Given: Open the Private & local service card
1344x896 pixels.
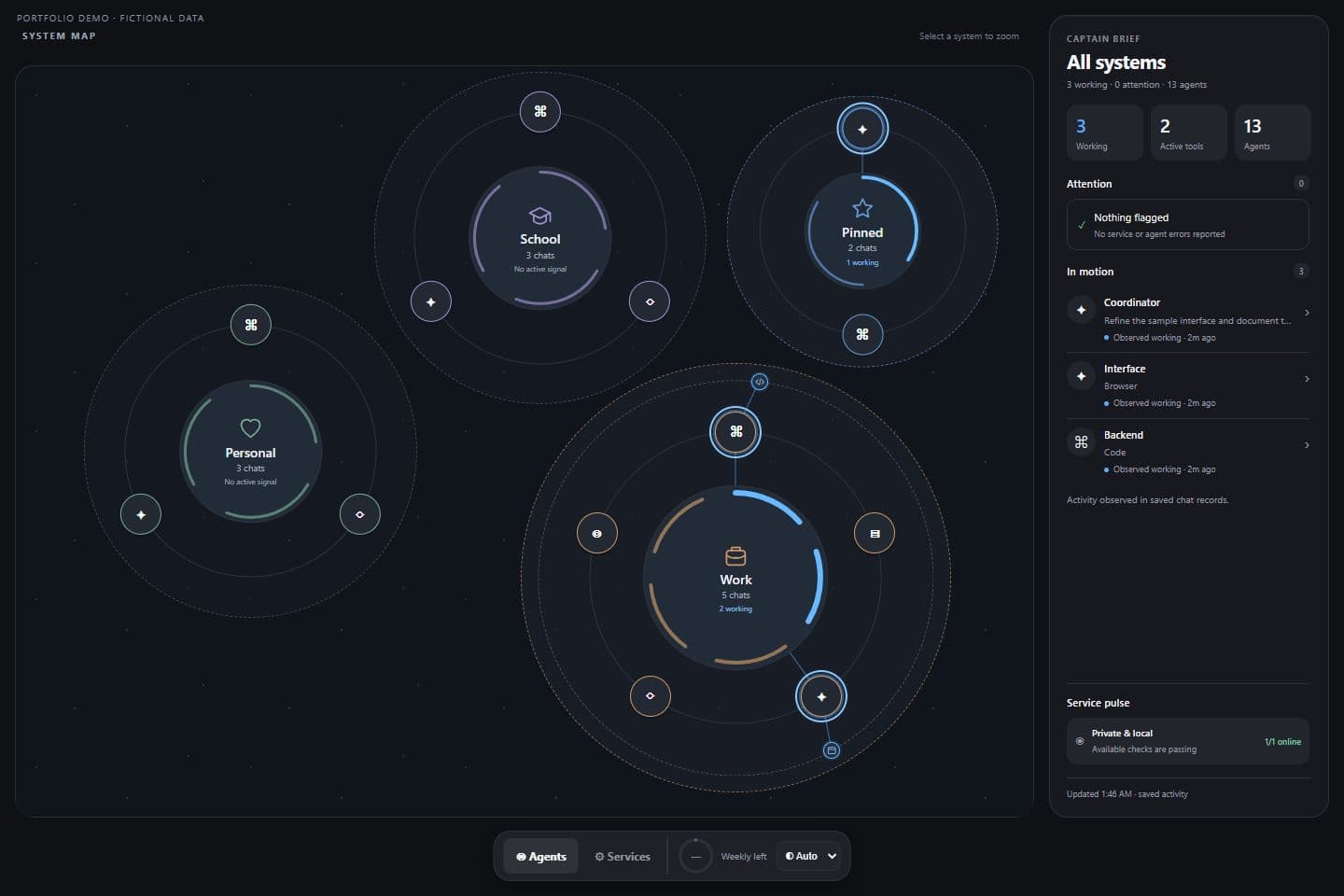Looking at the screenshot, I should coord(1188,741).
